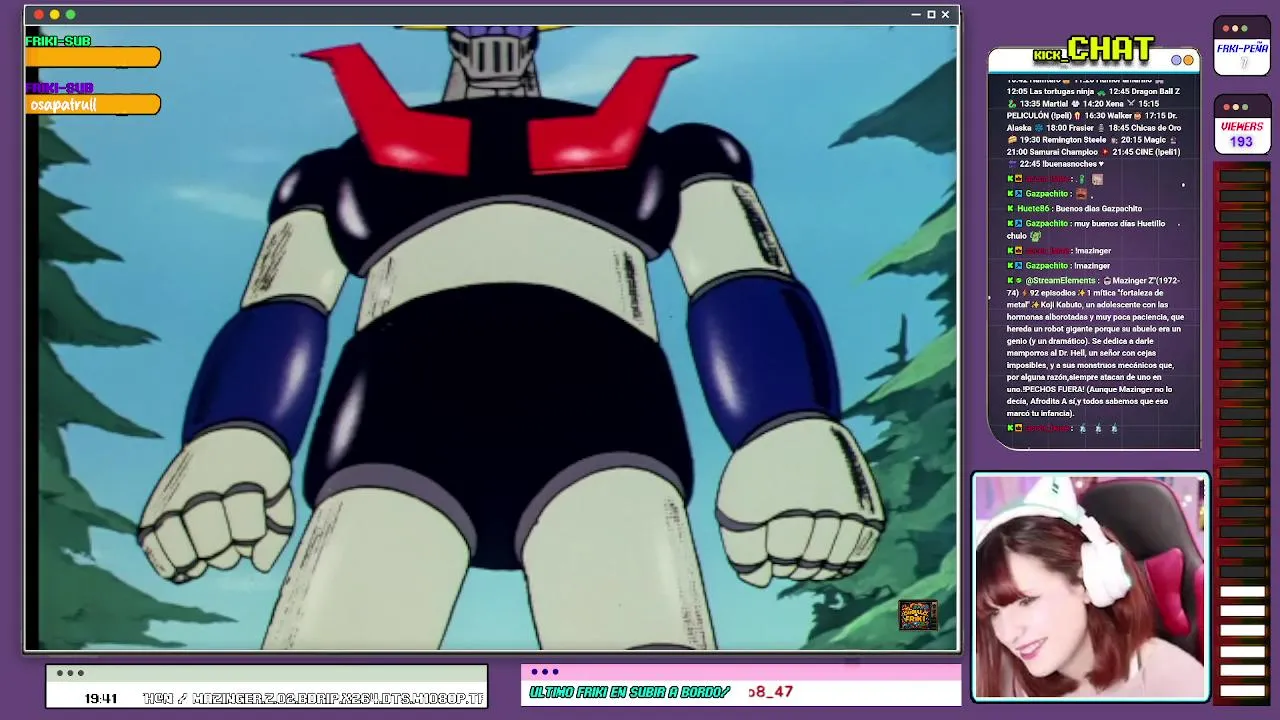1280x720 pixels.
Task: Click the streamer webcam thumbnail
Action: pos(1091,587)
